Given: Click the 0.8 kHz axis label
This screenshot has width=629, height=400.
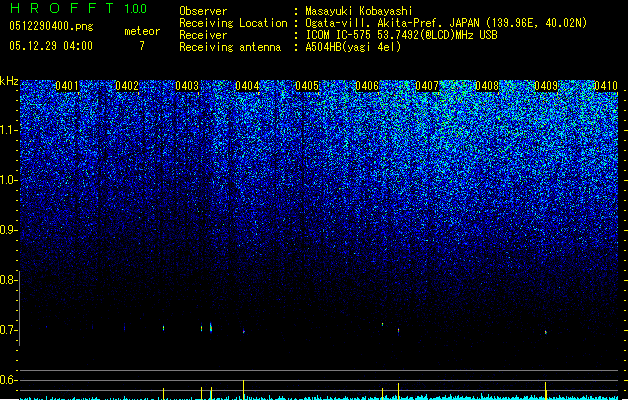Looking at the screenshot, I should (x=8, y=280).
